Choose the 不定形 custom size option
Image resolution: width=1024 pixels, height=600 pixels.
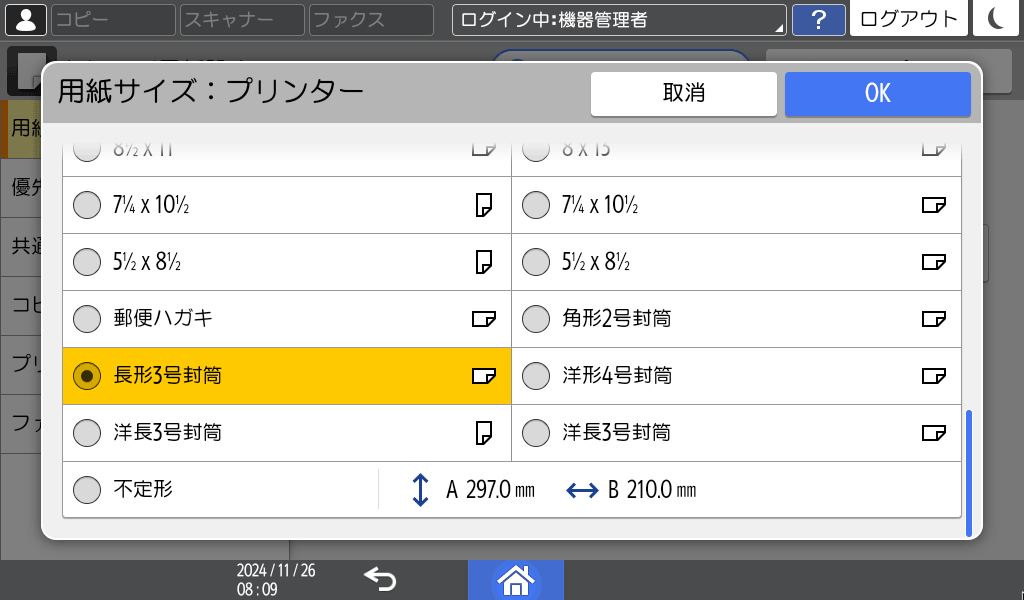(86, 489)
